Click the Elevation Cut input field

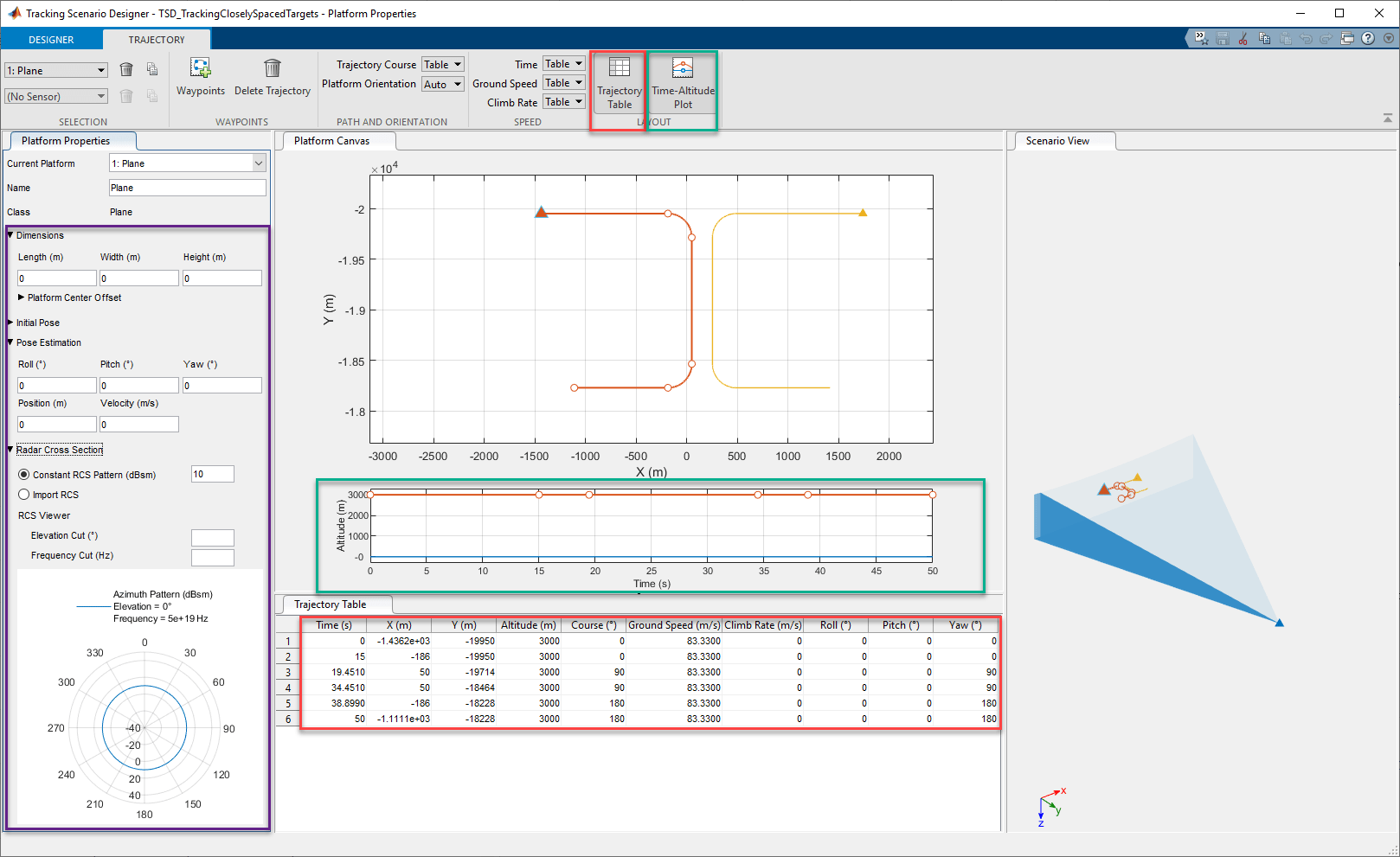click(213, 537)
